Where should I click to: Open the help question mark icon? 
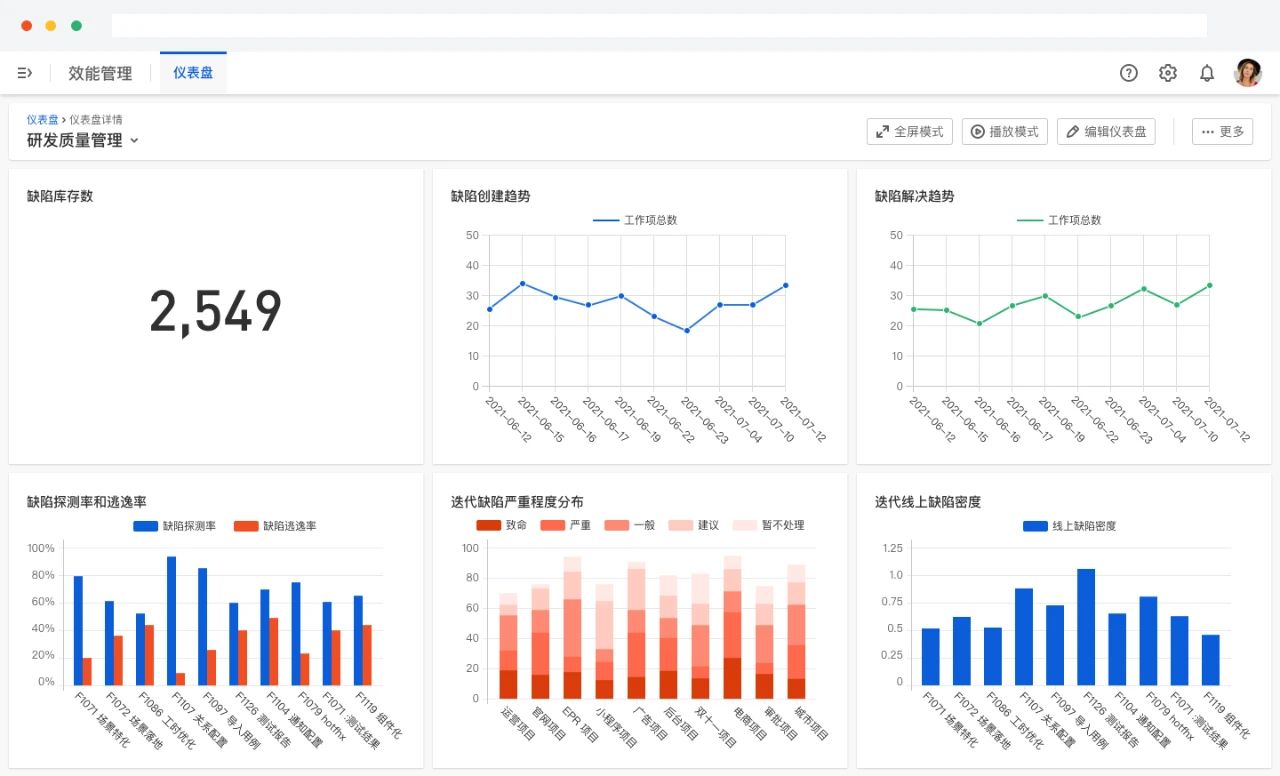point(1128,73)
